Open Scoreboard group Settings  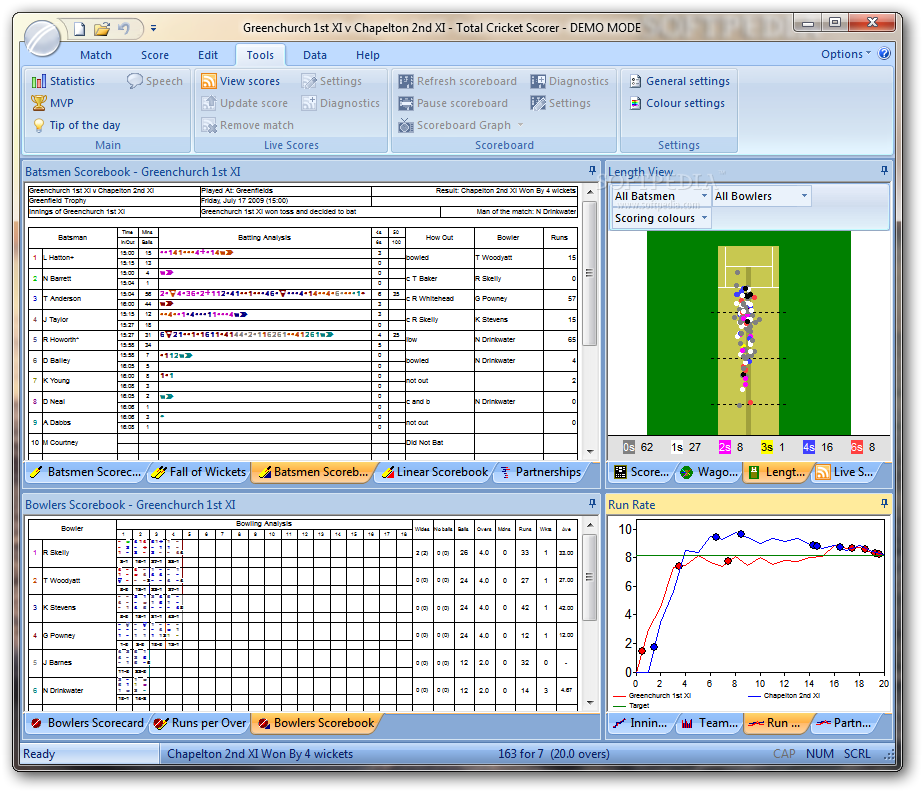tap(560, 103)
